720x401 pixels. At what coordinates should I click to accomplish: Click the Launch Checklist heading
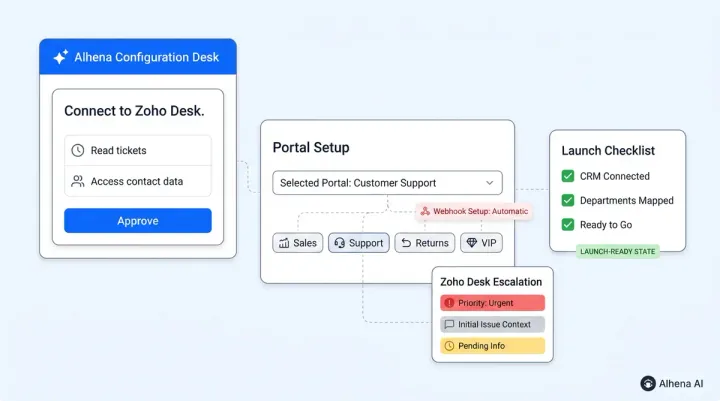[x=608, y=151]
